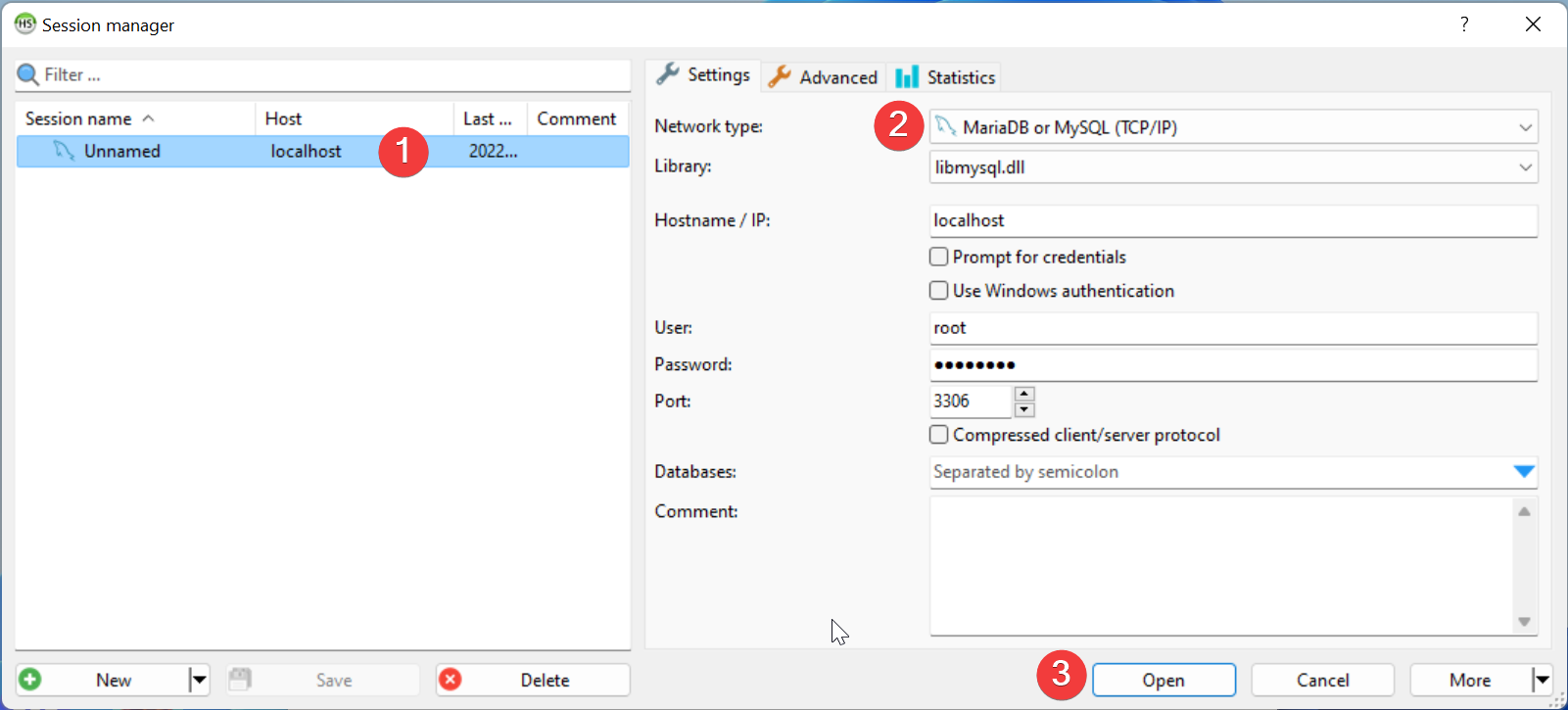Switch to the Settings tab
This screenshot has width=1568, height=710.
pos(704,74)
